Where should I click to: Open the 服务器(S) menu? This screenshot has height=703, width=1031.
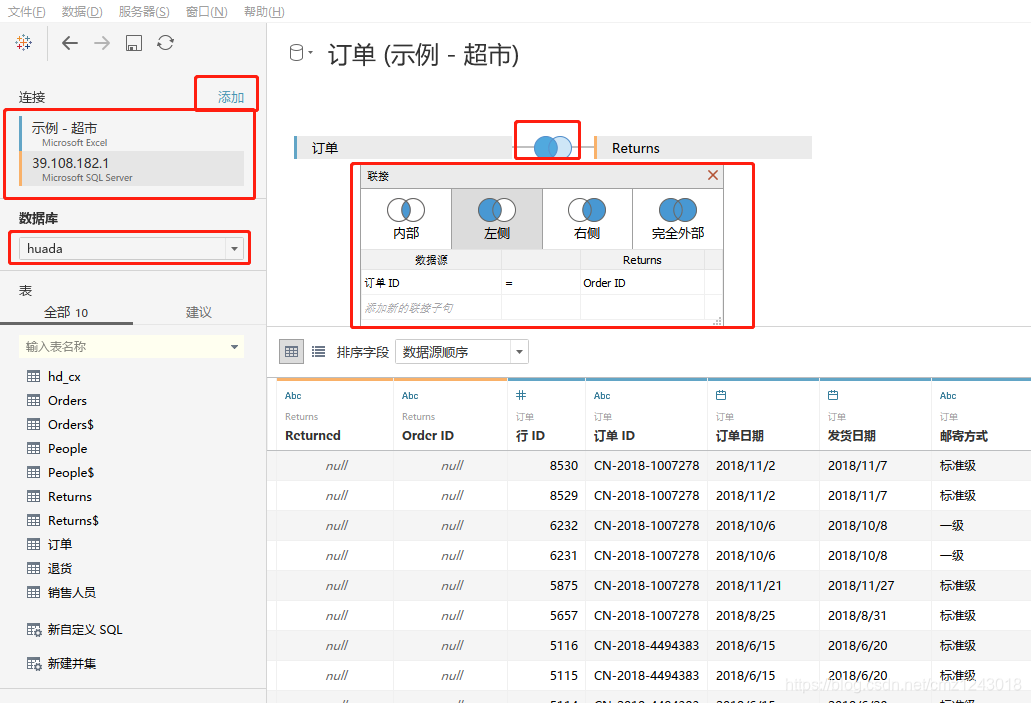tap(144, 12)
